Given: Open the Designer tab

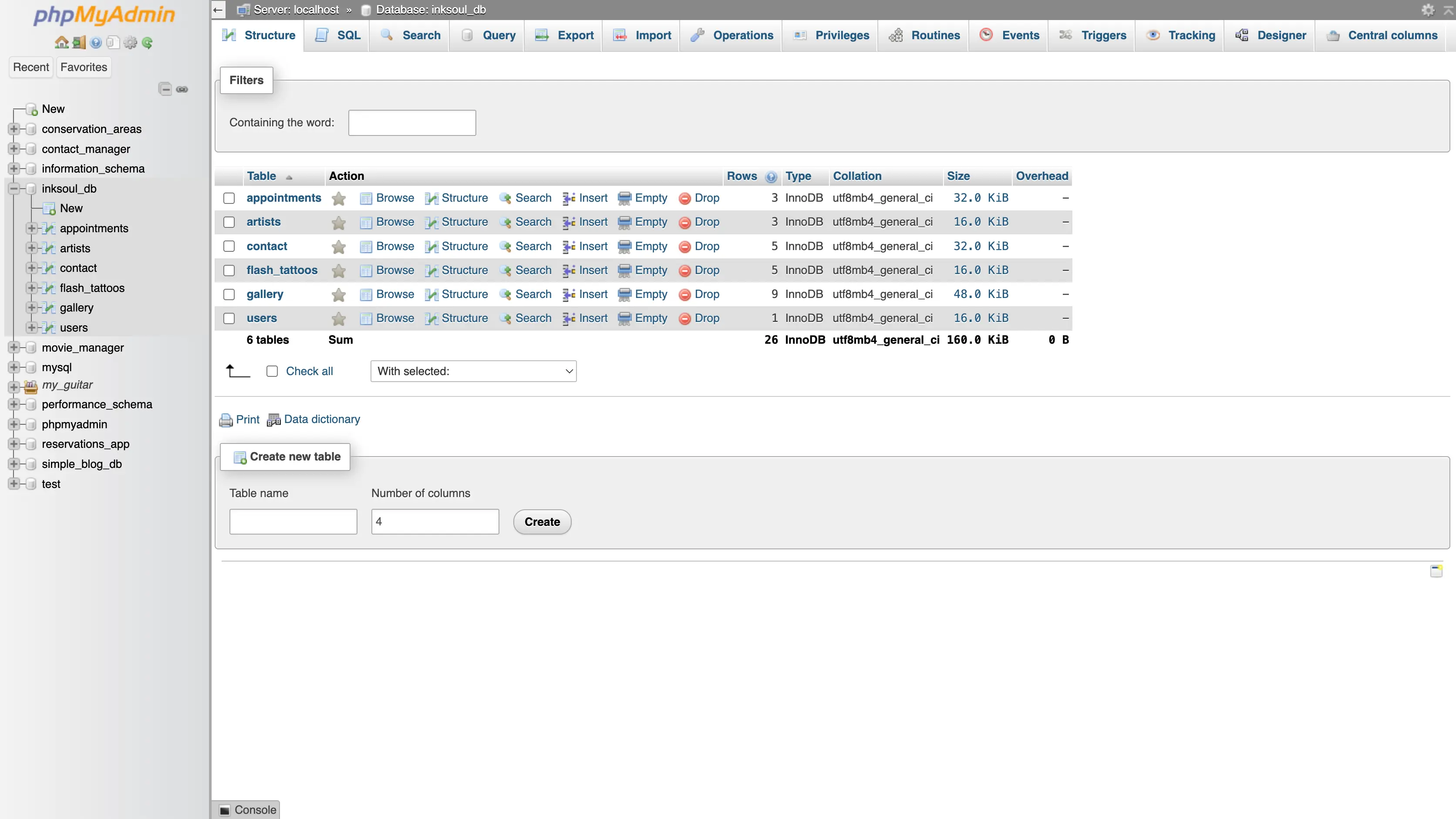Looking at the screenshot, I should click(x=1270, y=35).
